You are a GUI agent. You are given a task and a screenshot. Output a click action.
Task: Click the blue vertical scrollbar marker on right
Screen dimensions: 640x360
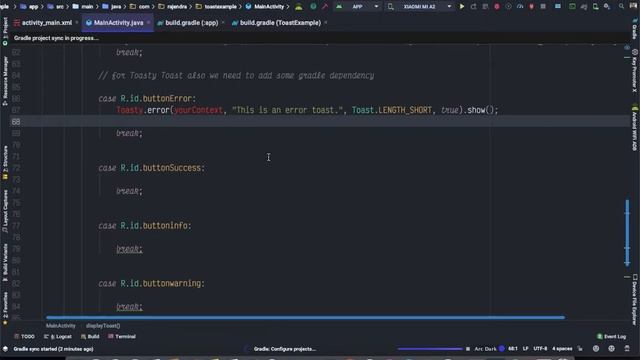(627, 233)
